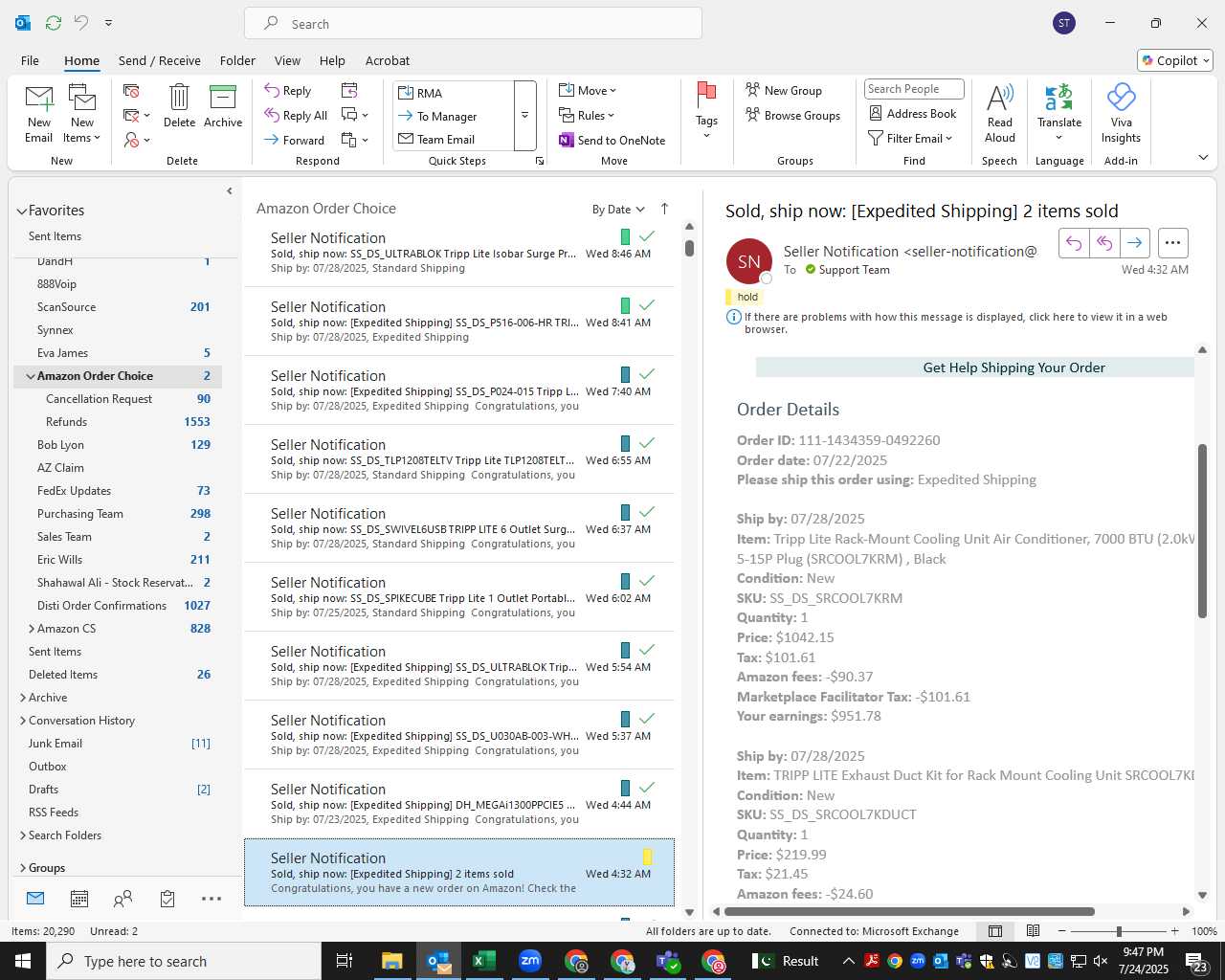Open the Filter Email dropdown
This screenshot has width=1225, height=980.
click(910, 138)
